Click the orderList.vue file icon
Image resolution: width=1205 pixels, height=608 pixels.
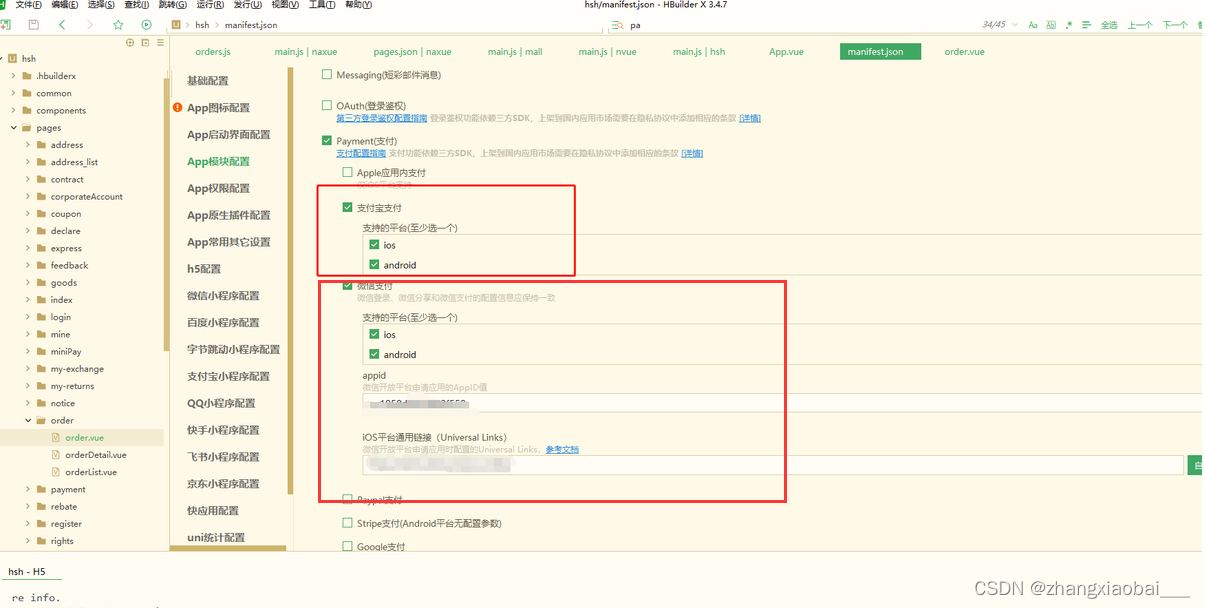click(x=56, y=472)
